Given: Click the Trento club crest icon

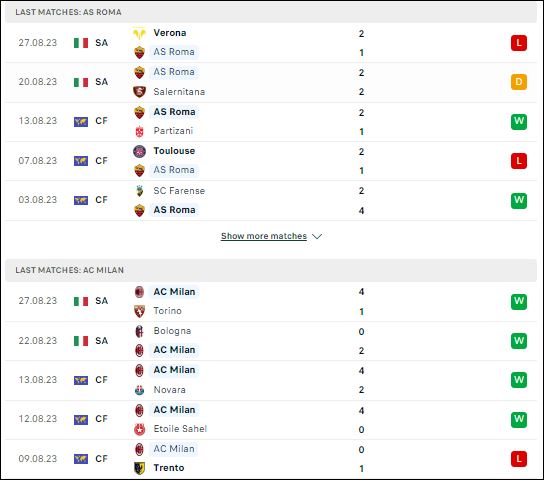Looking at the screenshot, I should coord(139,468).
